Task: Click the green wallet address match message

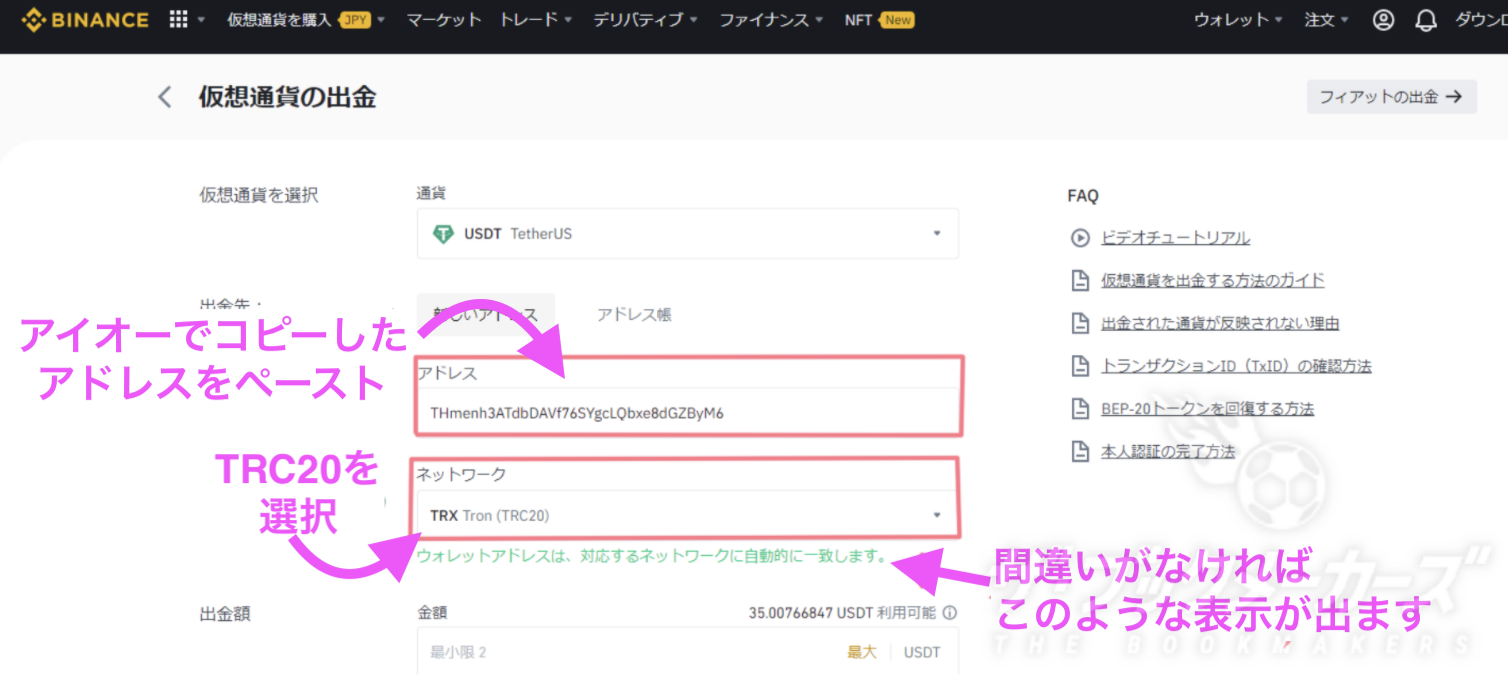Action: coord(652,555)
